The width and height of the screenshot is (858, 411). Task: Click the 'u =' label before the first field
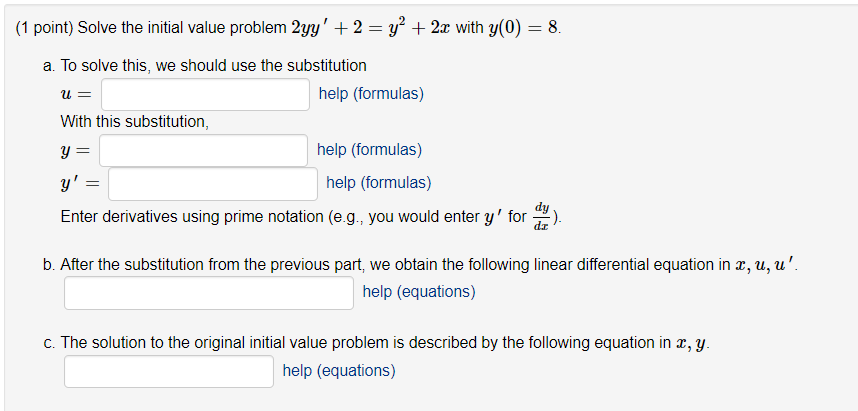click(x=75, y=95)
